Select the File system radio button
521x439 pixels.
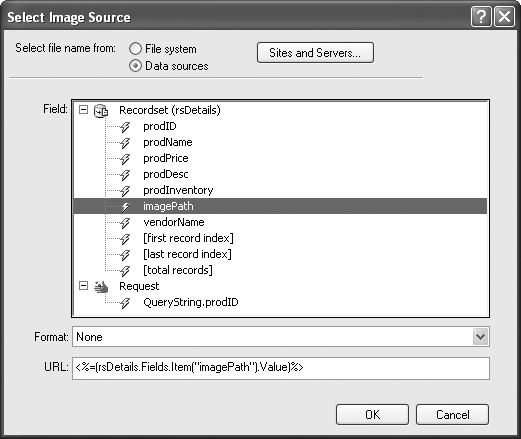135,49
